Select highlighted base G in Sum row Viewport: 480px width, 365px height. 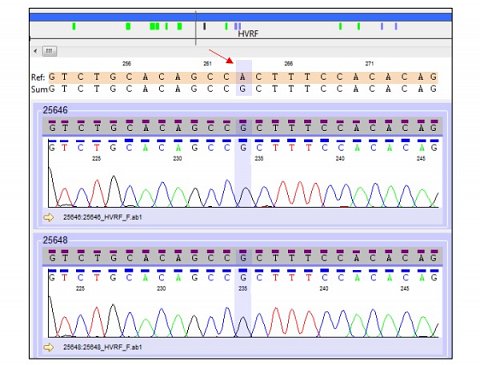[243, 89]
